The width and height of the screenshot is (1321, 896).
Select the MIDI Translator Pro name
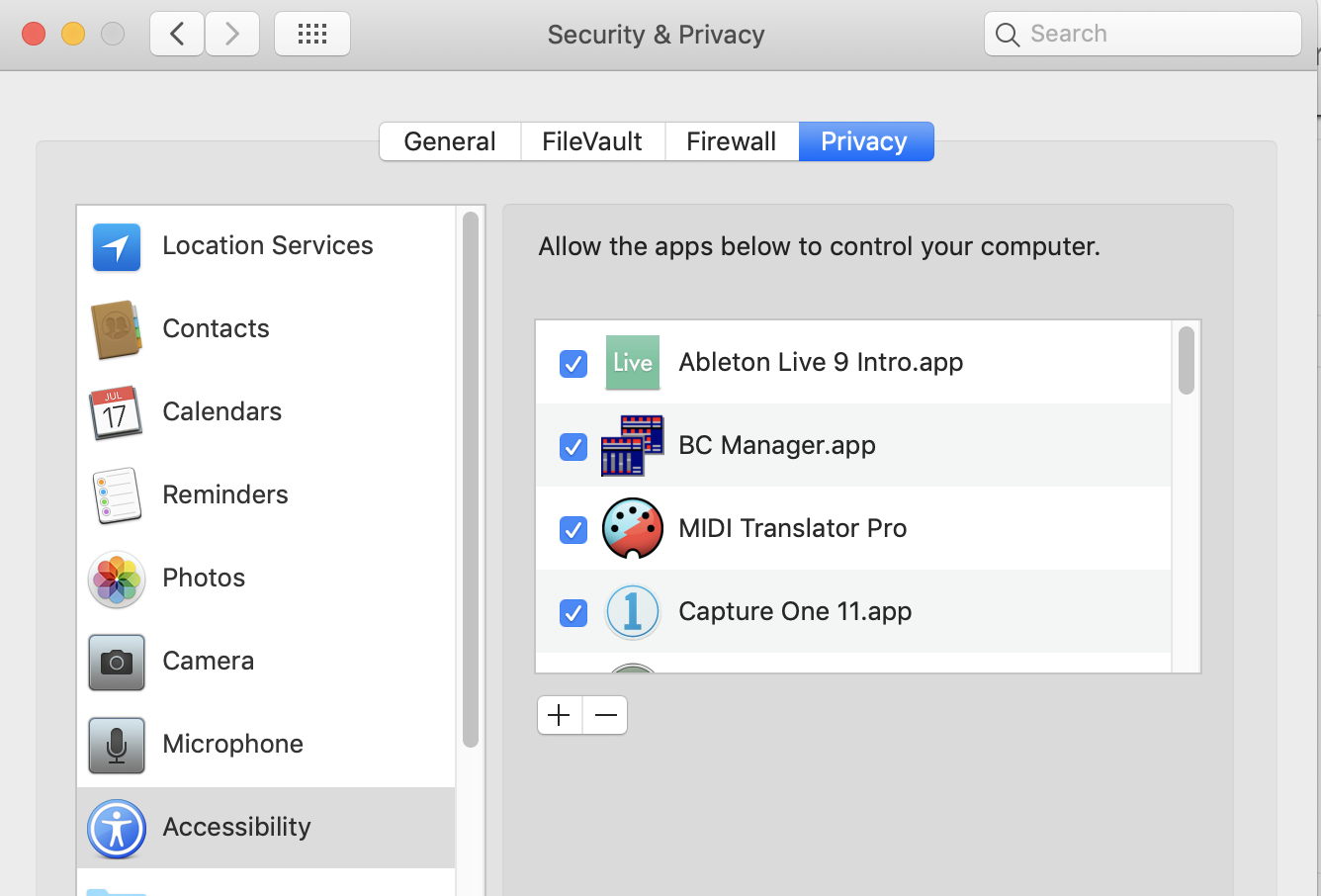coord(793,528)
